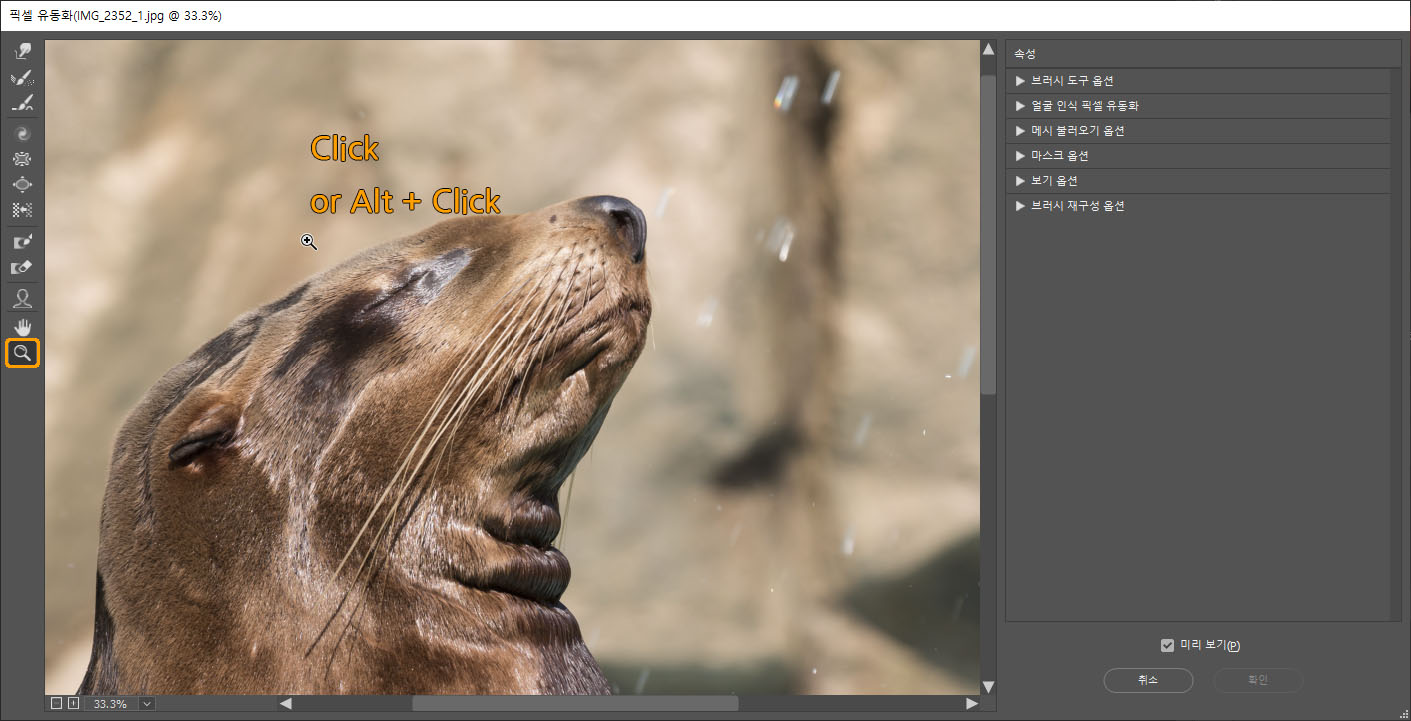Image resolution: width=1411 pixels, height=721 pixels.
Task: Click the canvas scroll right arrow
Action: tap(972, 704)
